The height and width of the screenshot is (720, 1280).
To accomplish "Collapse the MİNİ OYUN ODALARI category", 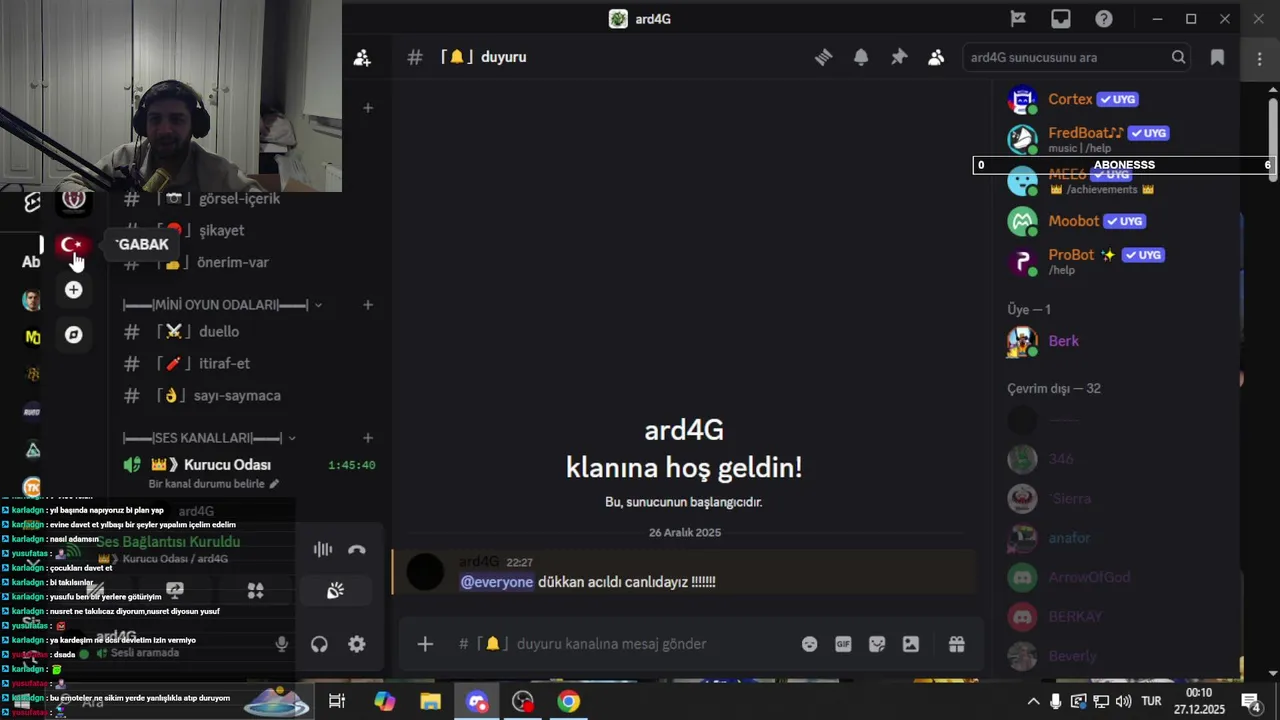I will [222, 304].
